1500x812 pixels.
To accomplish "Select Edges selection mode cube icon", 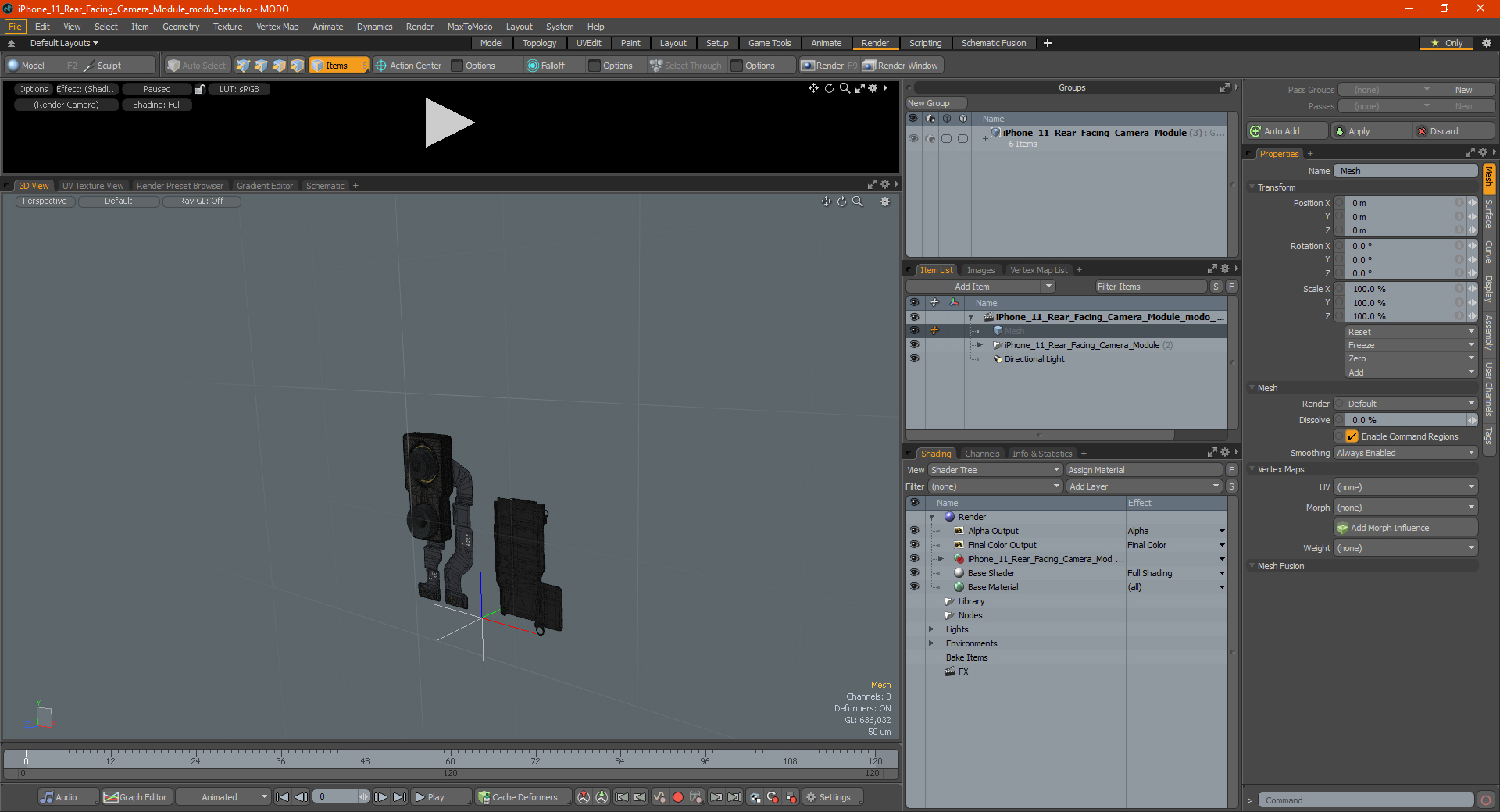I will pyautogui.click(x=261, y=66).
